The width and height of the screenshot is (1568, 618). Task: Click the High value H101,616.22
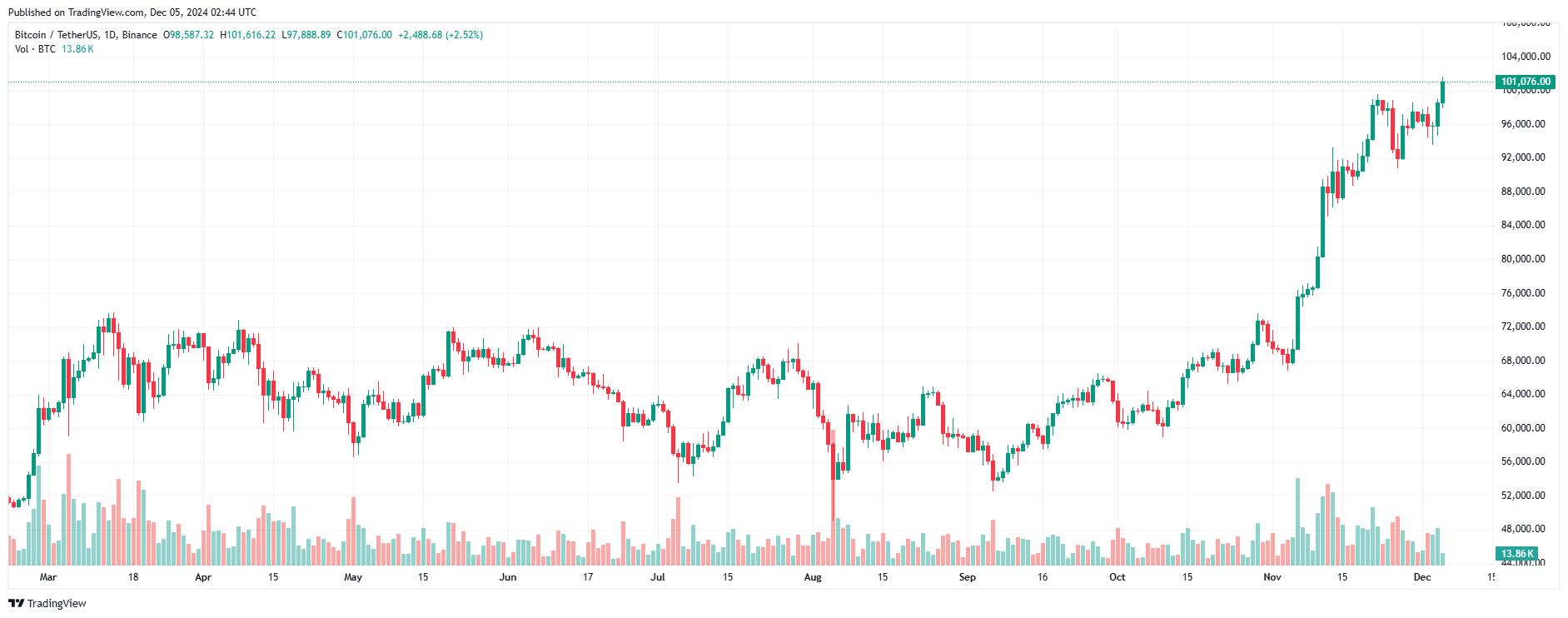click(x=247, y=35)
